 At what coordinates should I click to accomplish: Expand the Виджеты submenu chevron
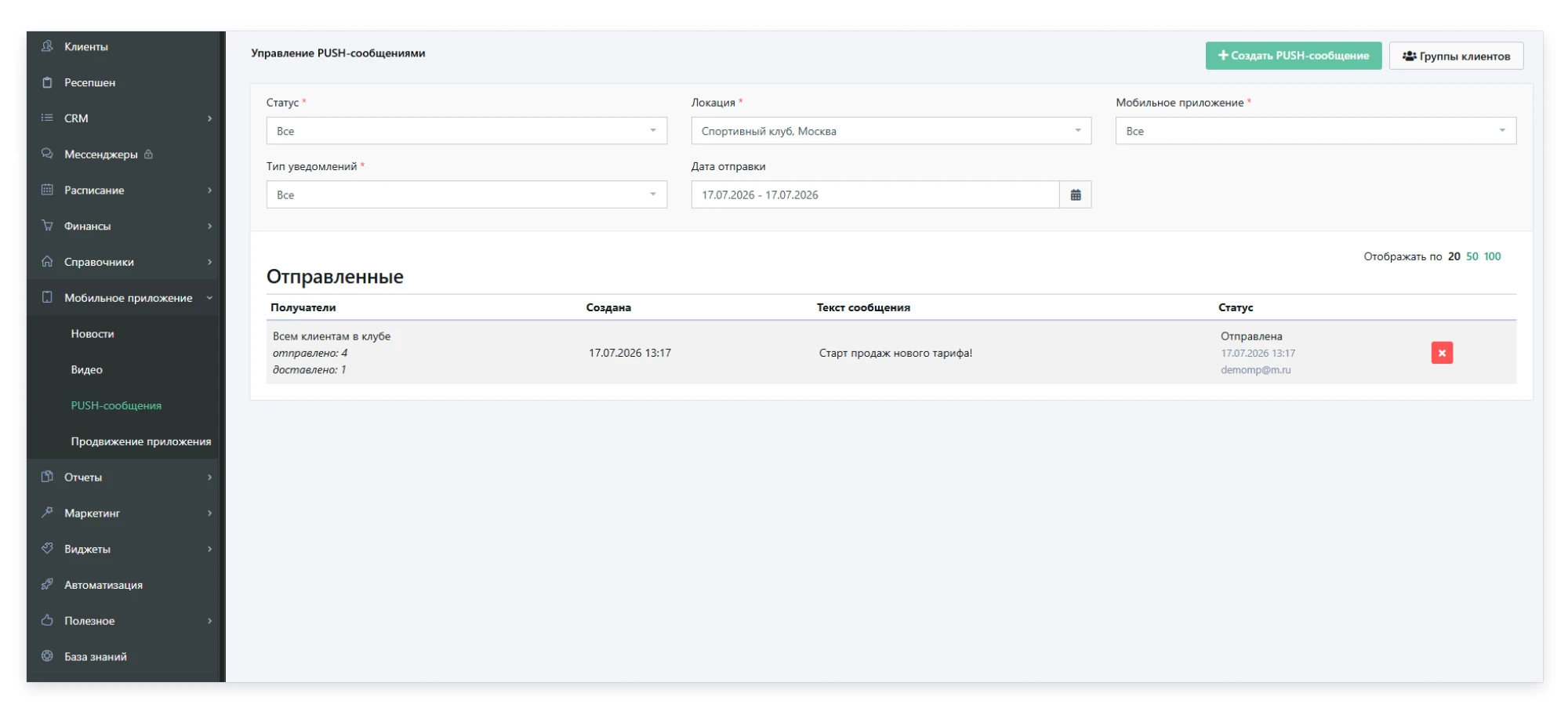pyautogui.click(x=209, y=549)
